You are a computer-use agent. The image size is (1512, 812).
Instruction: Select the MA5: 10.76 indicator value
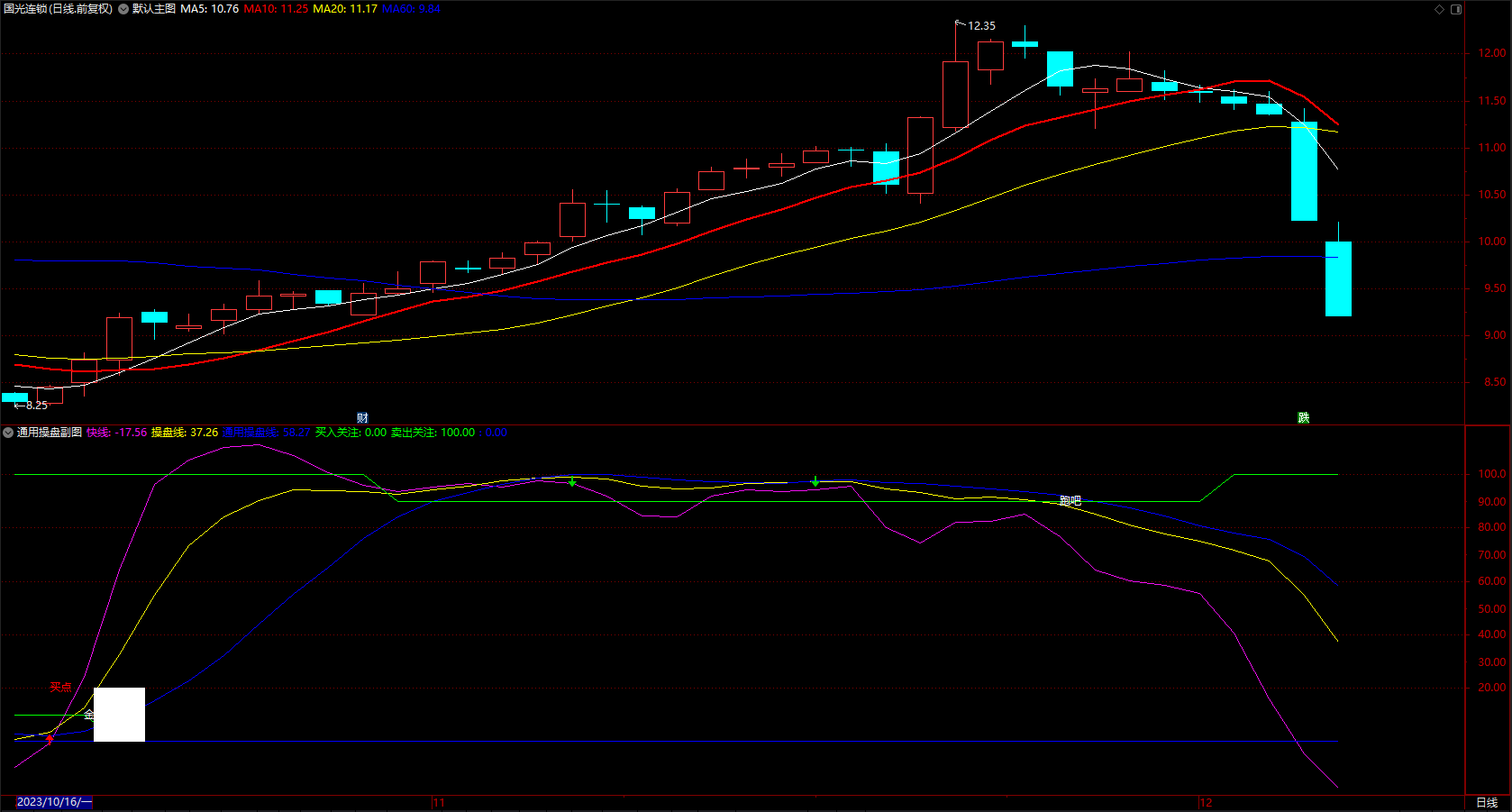pyautogui.click(x=210, y=9)
